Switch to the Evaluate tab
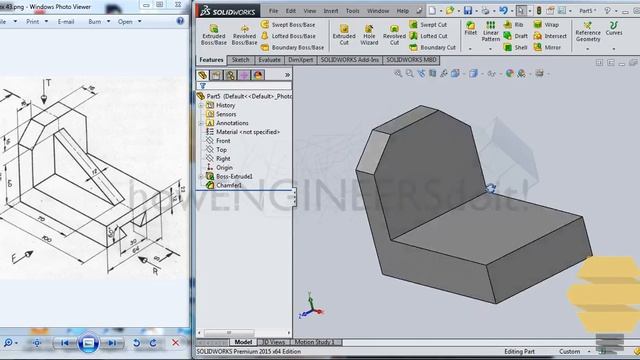The image size is (640, 360). 269,60
